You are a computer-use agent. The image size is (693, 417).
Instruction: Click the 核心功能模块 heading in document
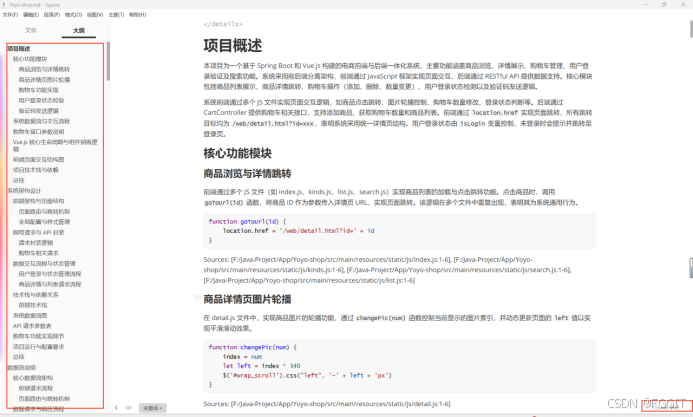coord(237,153)
